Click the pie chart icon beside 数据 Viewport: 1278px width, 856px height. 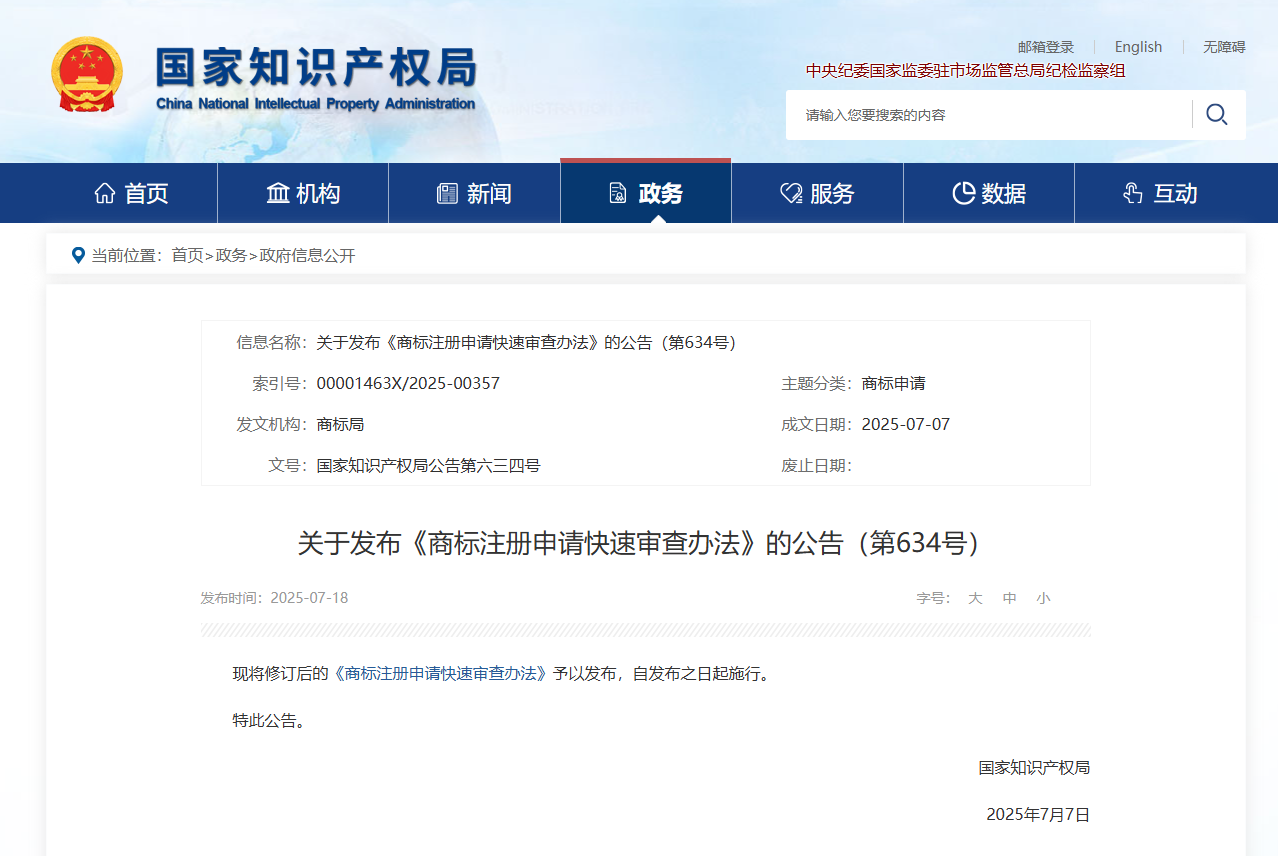[963, 193]
